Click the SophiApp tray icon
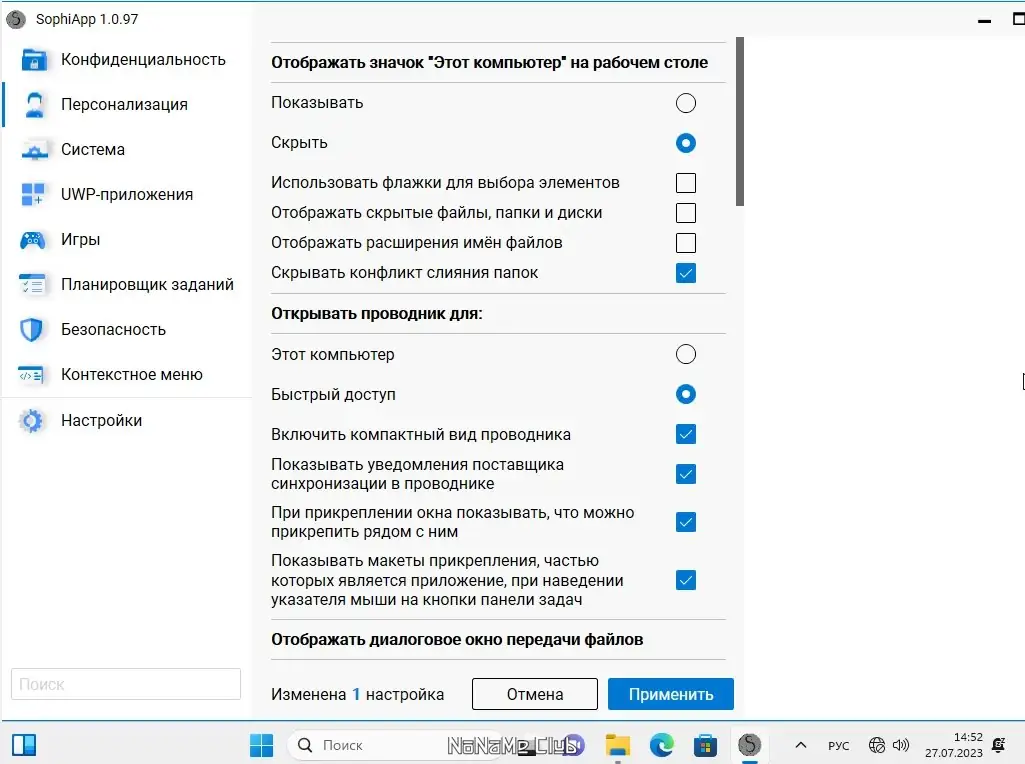The height and width of the screenshot is (764, 1025). click(x=749, y=745)
